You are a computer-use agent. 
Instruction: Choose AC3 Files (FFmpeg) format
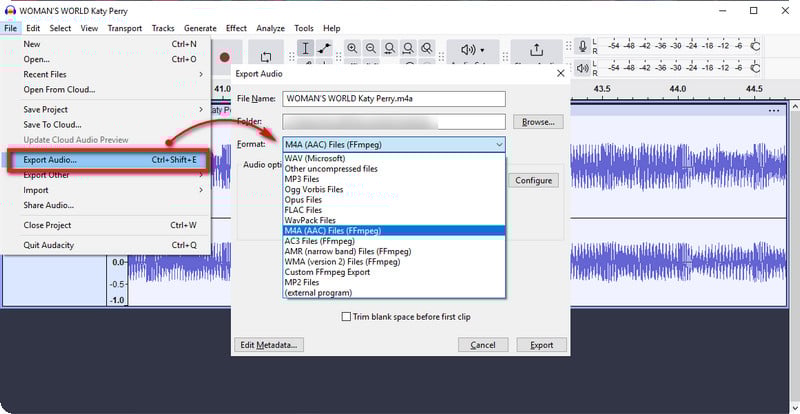pos(394,241)
